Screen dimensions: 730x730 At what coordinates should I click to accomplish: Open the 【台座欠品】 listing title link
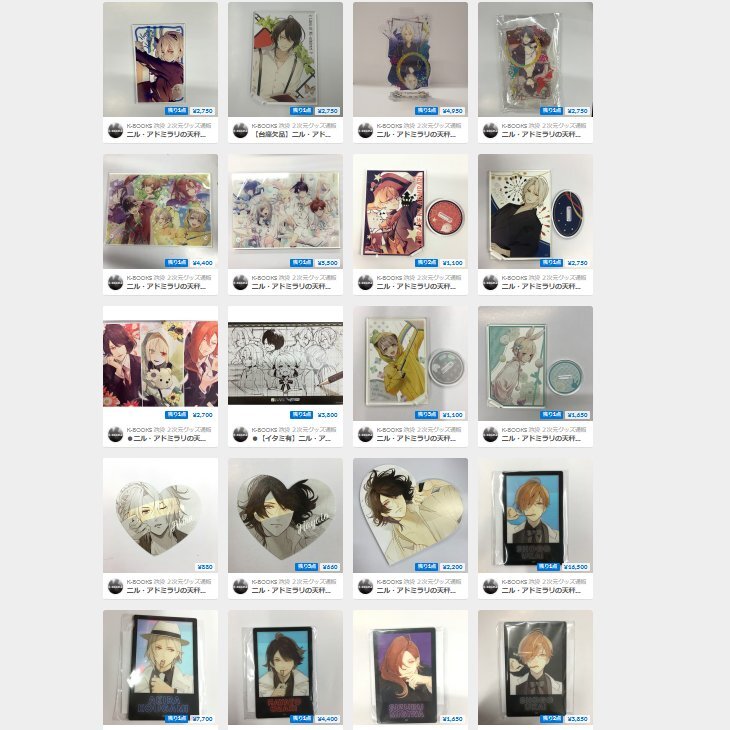pos(291,135)
